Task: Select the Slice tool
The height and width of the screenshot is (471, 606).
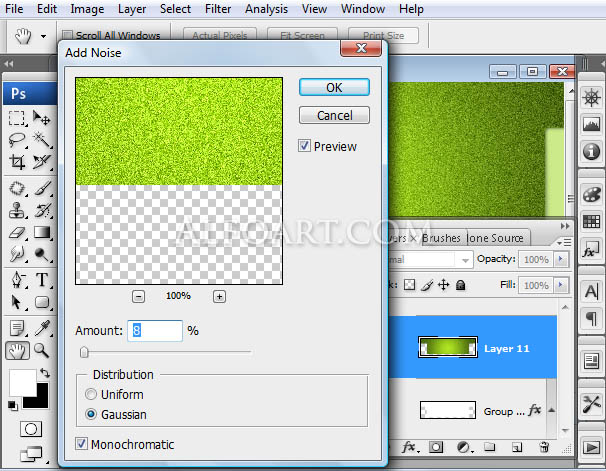Action: click(41, 162)
